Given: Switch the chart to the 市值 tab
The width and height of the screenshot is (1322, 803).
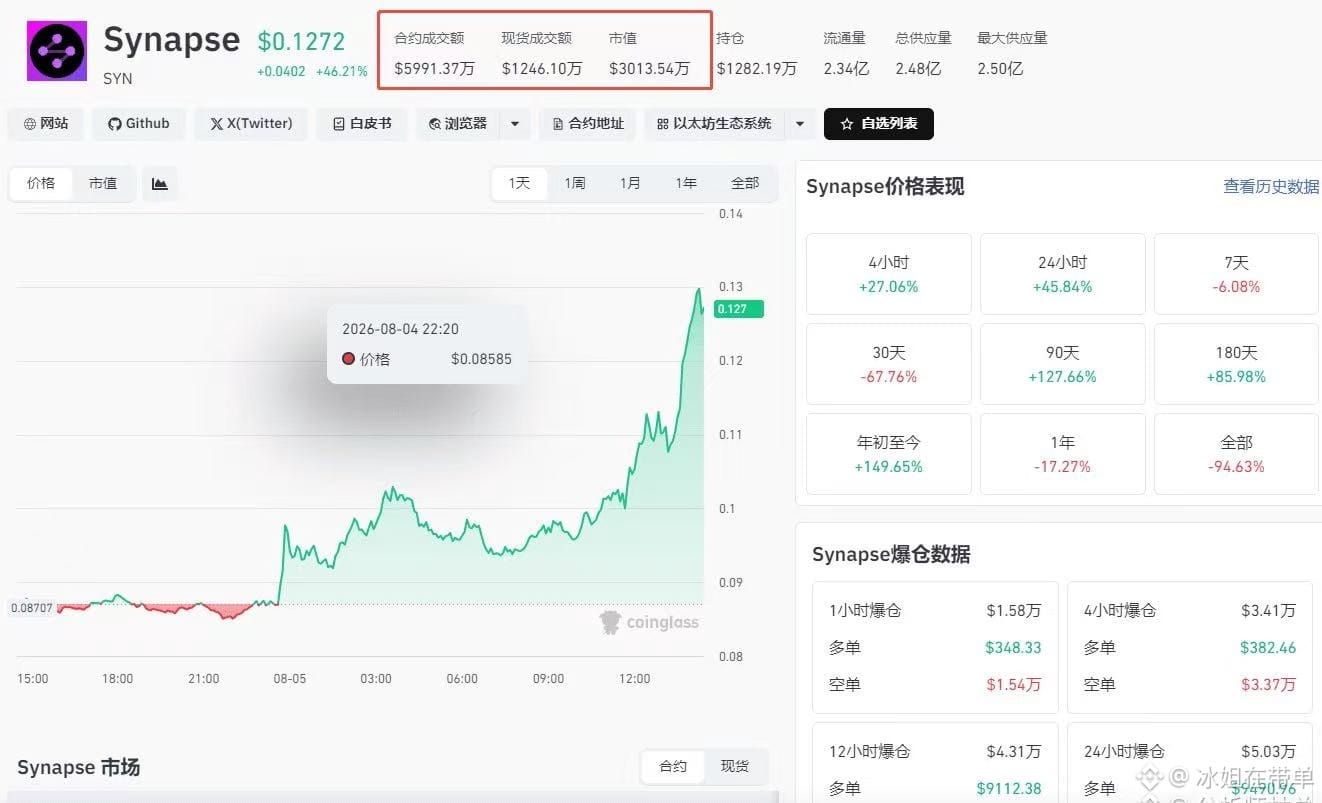Looking at the screenshot, I should tap(103, 184).
